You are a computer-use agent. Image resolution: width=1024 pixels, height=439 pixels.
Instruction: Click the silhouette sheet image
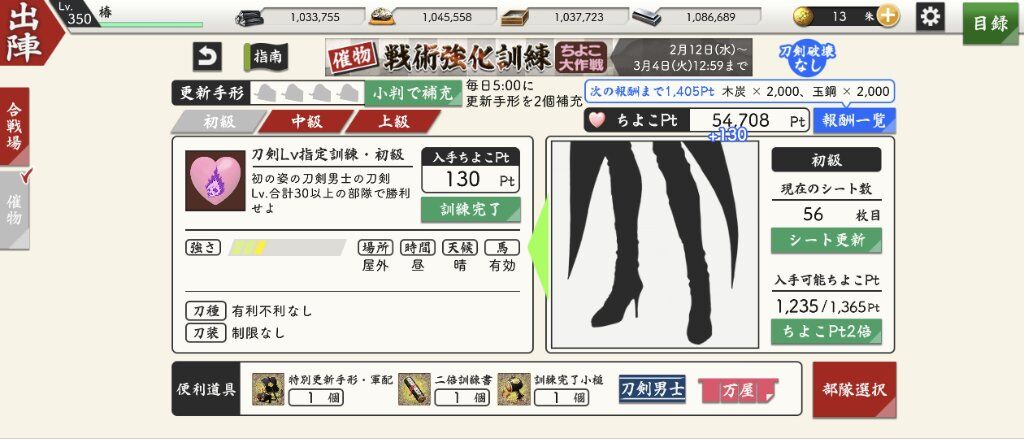click(x=655, y=245)
